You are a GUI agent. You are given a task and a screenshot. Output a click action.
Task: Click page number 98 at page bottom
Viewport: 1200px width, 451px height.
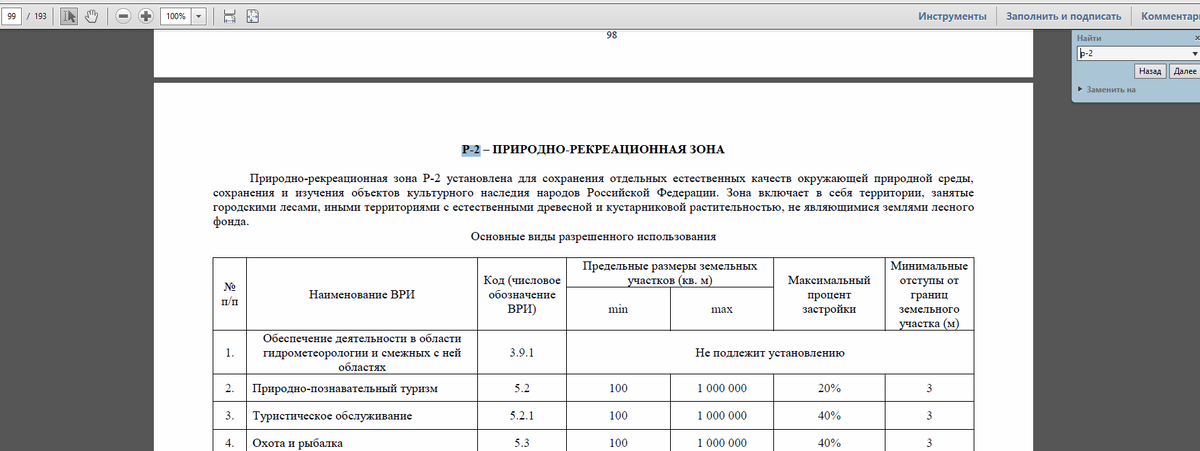tap(611, 36)
